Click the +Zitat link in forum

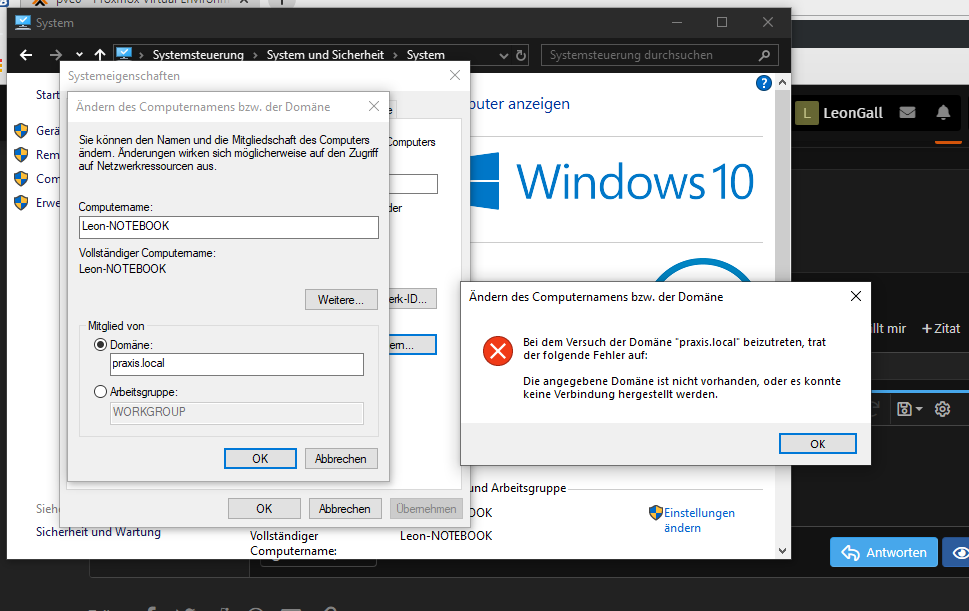point(941,329)
